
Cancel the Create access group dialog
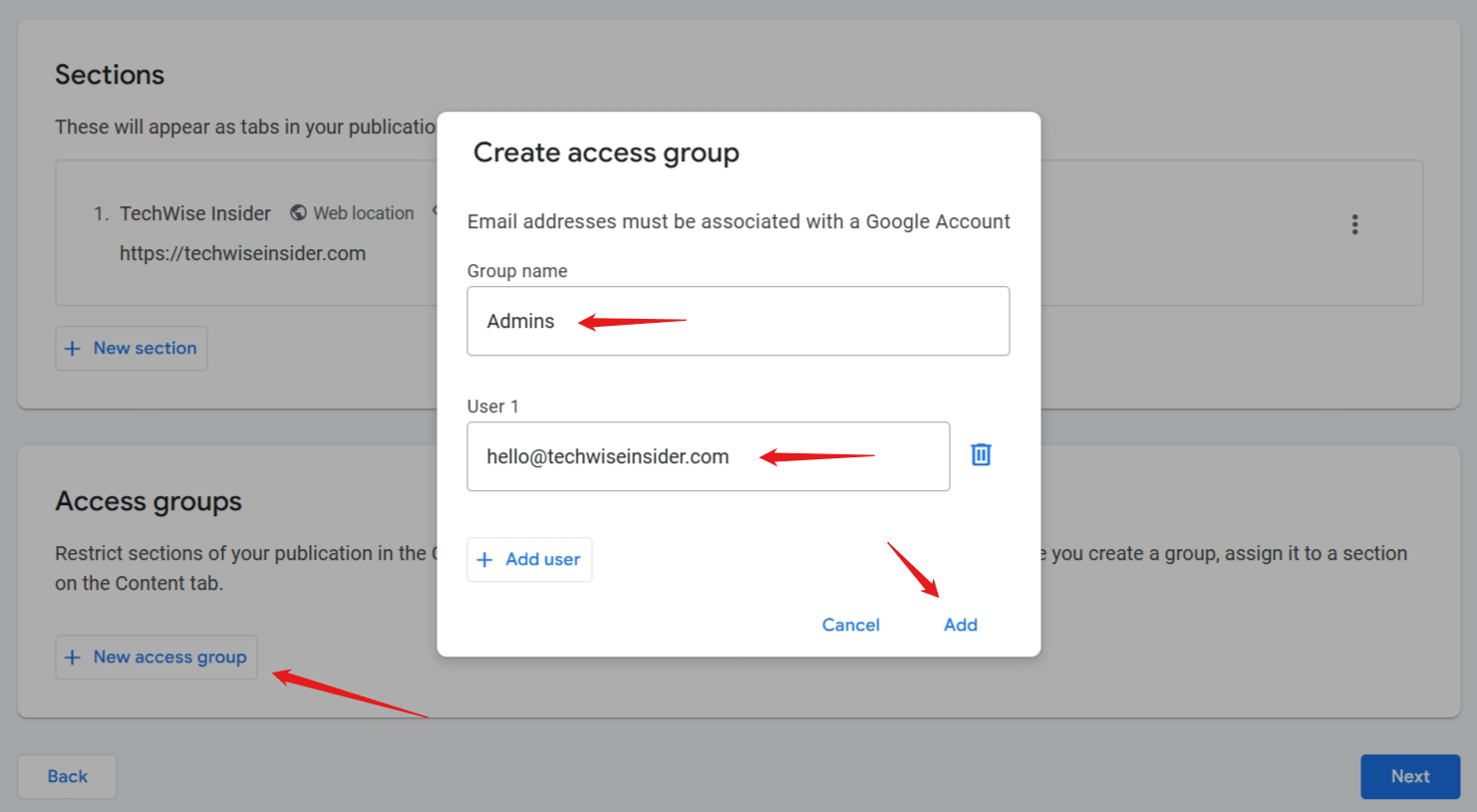click(851, 625)
